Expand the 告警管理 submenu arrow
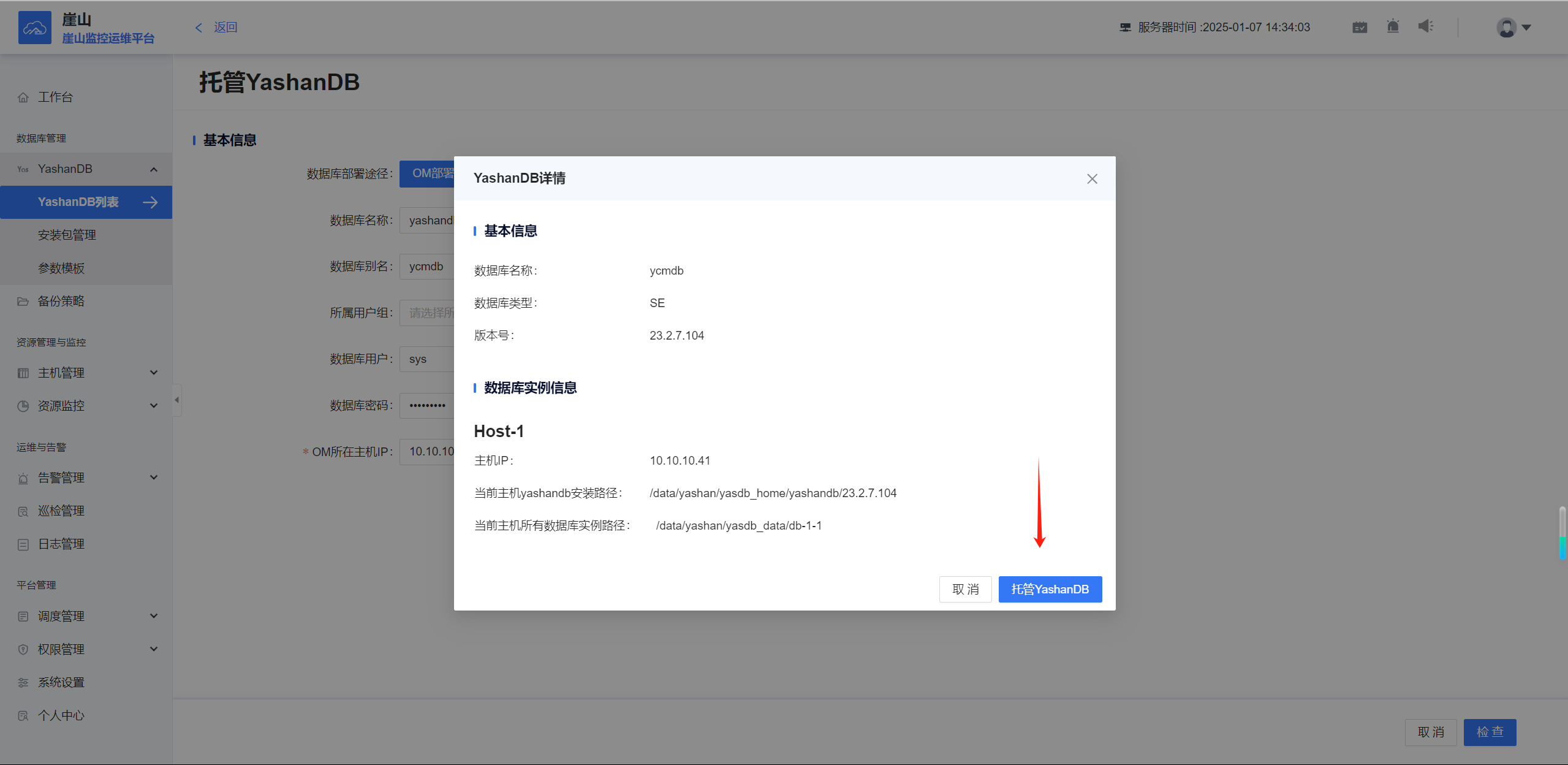The image size is (1568, 765). pyautogui.click(x=154, y=478)
